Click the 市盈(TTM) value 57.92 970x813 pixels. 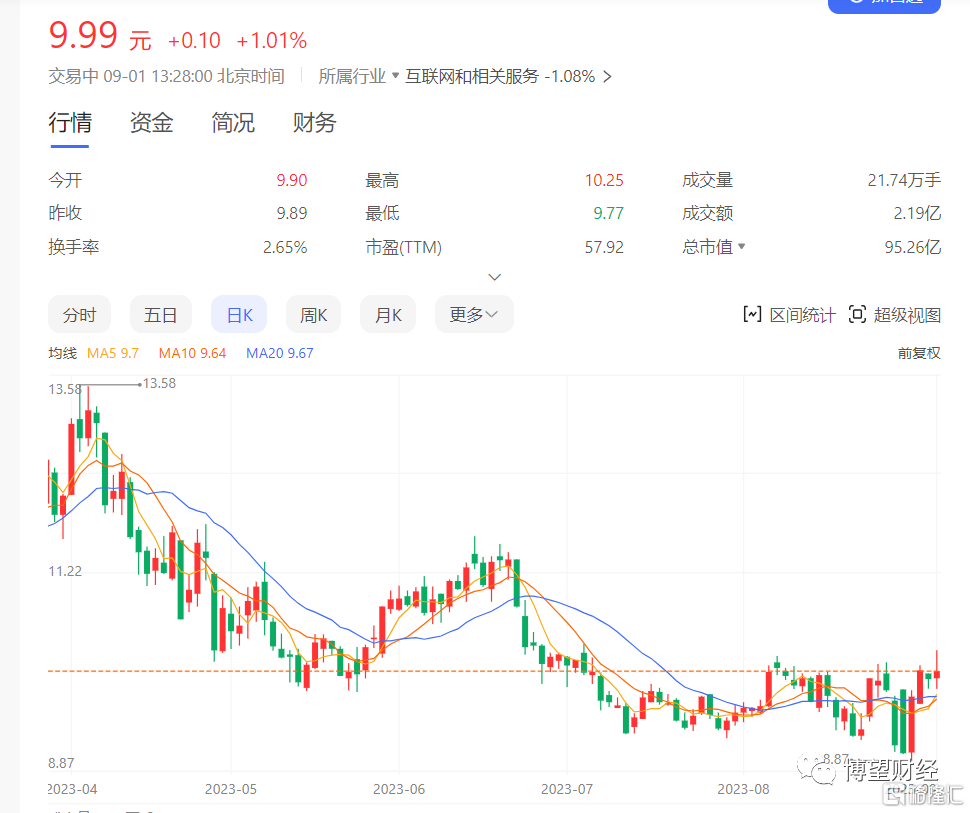pos(604,247)
